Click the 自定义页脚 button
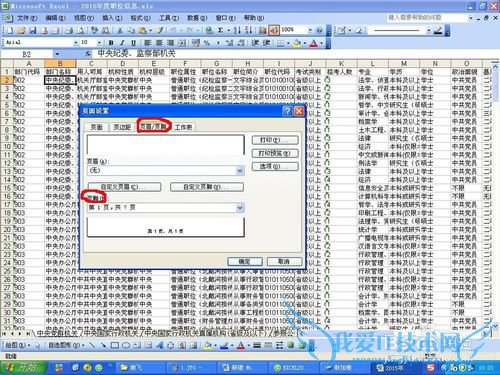Image resolution: width=500 pixels, height=375 pixels. pyautogui.click(x=207, y=187)
